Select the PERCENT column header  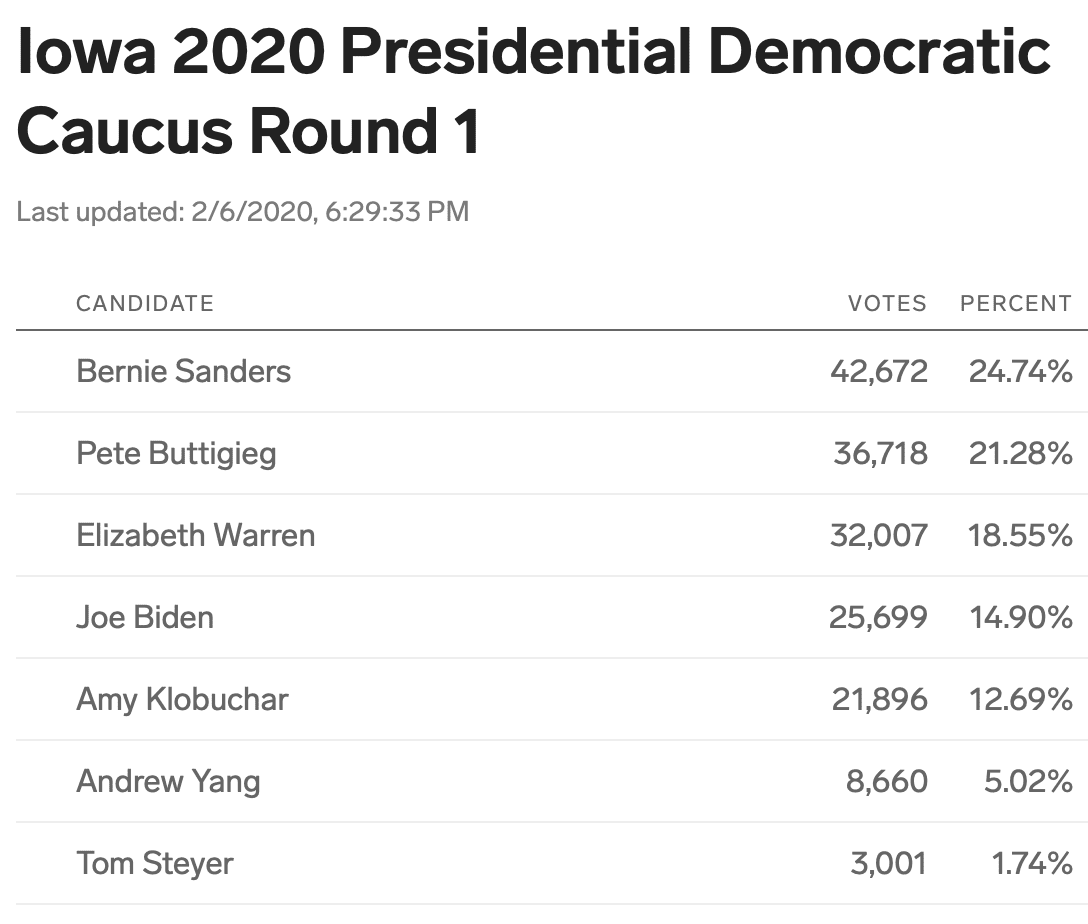(1016, 303)
